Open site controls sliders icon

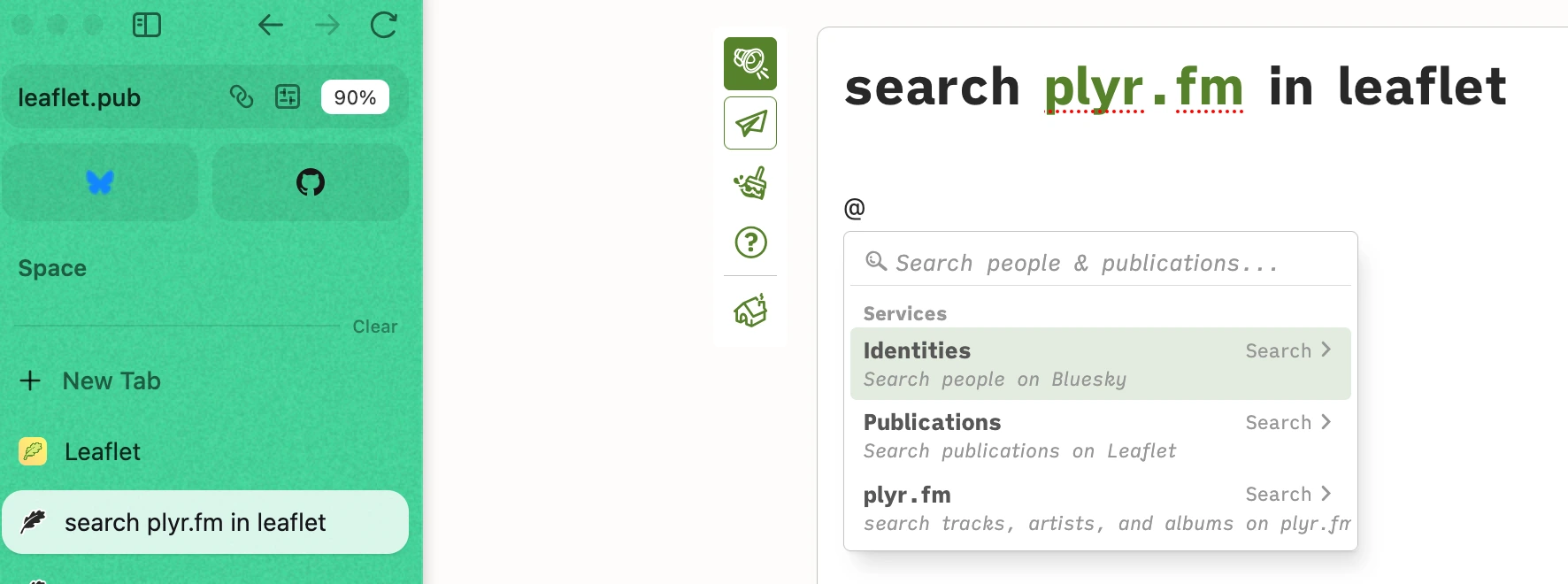[x=288, y=96]
